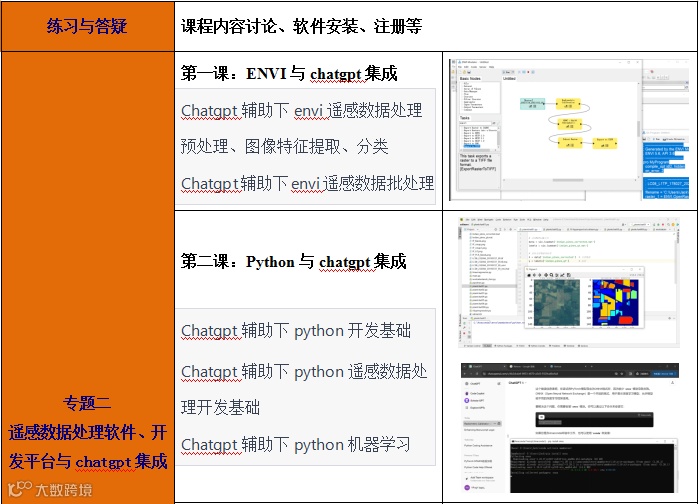Image resolution: width=699 pixels, height=504 pixels.
Task: Click Add Team workspace in ChatGPT sidebar
Action: pyautogui.click(x=480, y=478)
